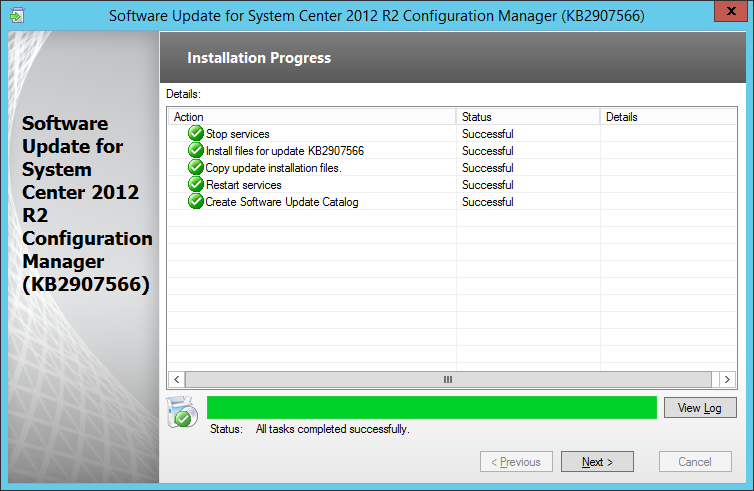
Task: Click the horizontal scrollbar thumb in the details list
Action: (x=448, y=379)
